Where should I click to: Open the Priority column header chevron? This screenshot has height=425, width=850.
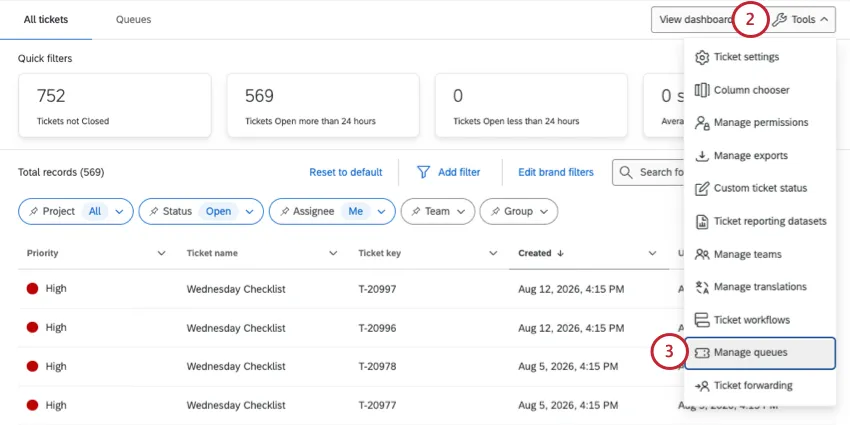click(x=161, y=253)
